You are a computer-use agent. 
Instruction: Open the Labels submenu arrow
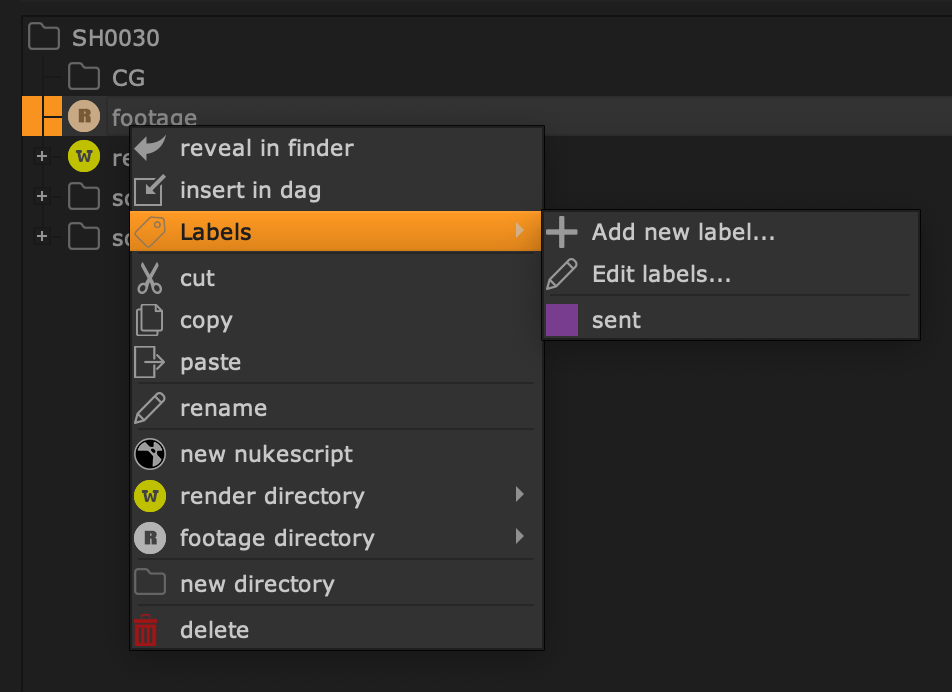click(519, 231)
